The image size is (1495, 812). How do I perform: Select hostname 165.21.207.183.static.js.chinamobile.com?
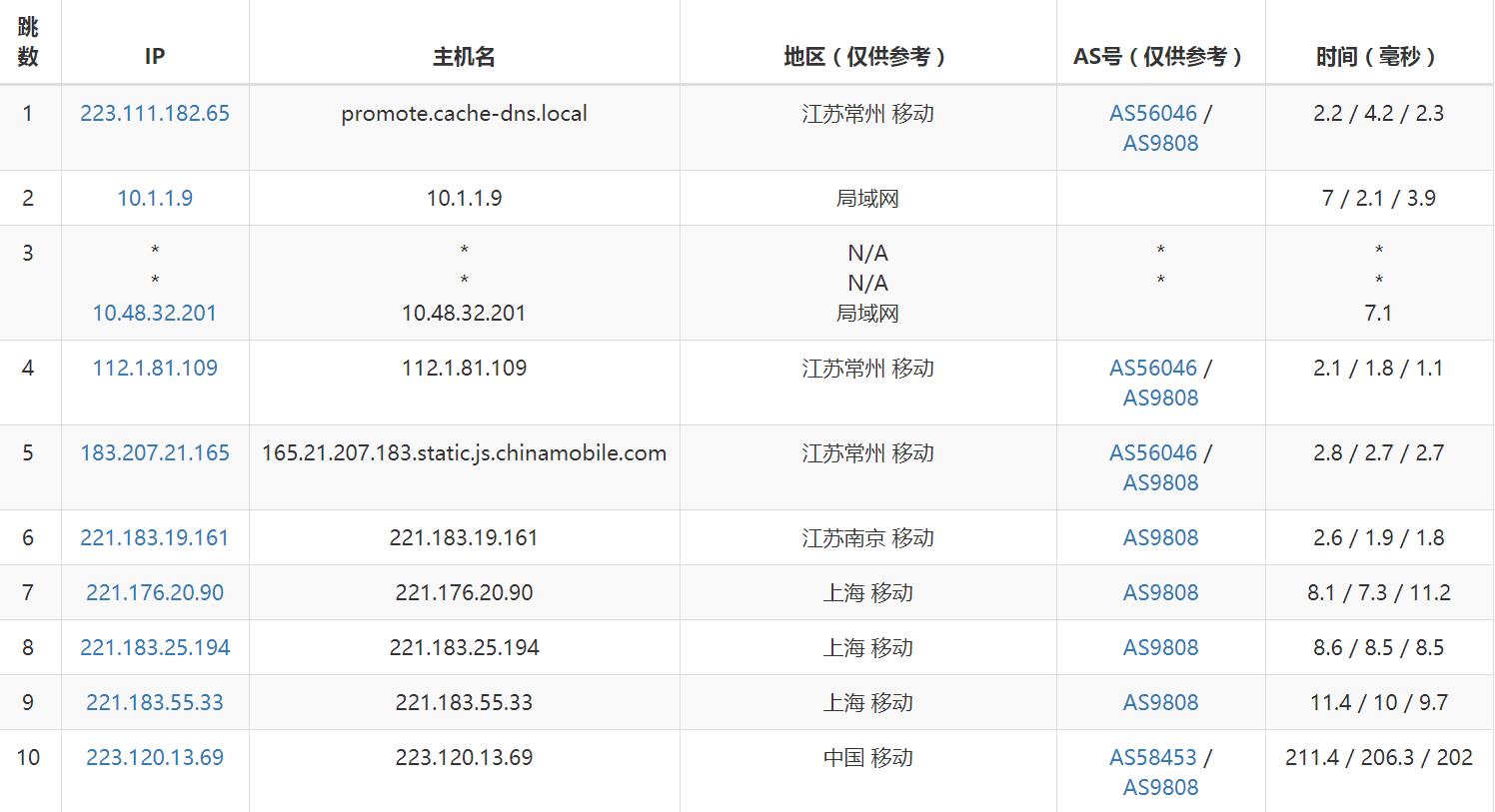point(464,452)
